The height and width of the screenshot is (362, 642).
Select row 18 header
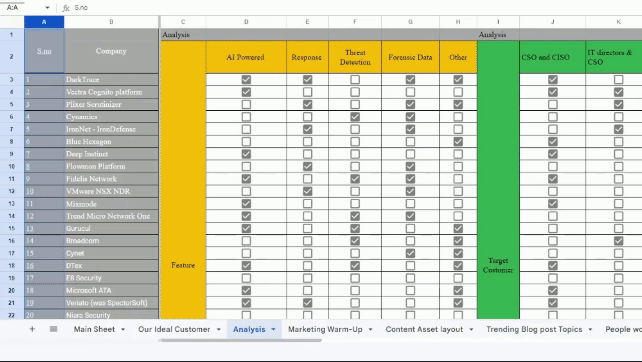(x=11, y=265)
